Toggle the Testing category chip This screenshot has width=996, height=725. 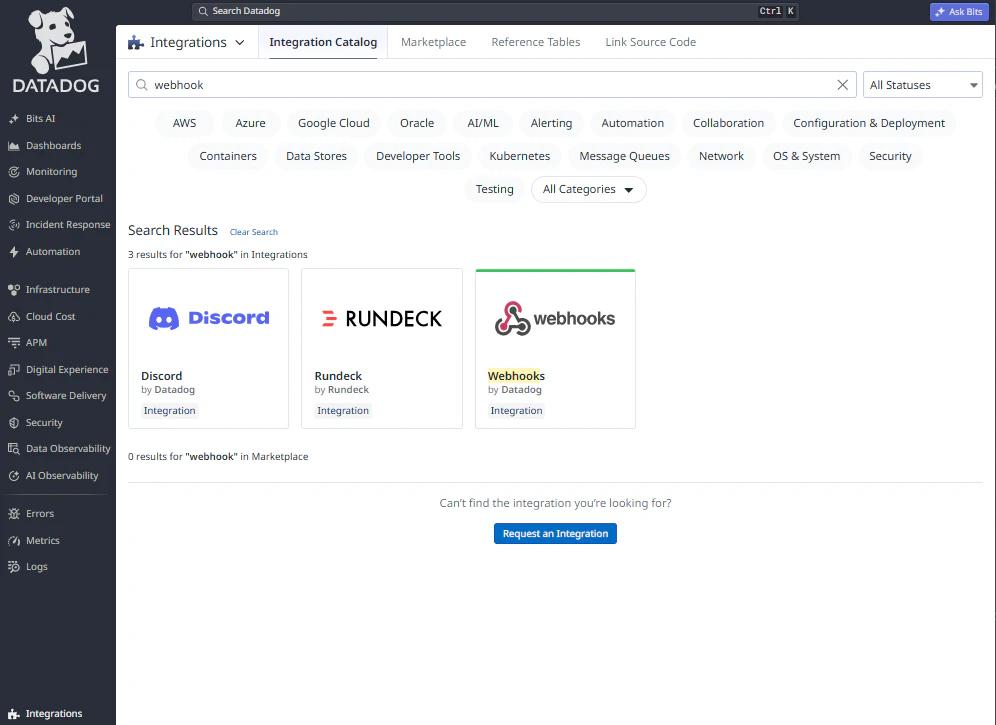(494, 189)
